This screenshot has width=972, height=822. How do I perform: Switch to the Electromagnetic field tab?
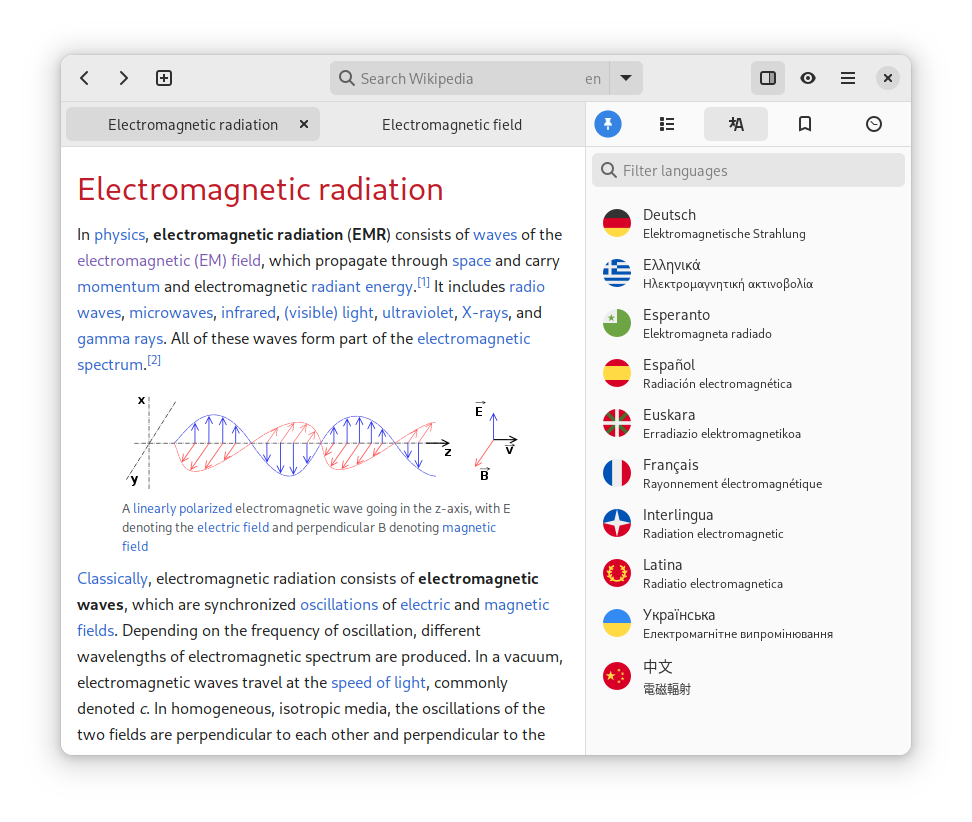pyautogui.click(x=452, y=125)
